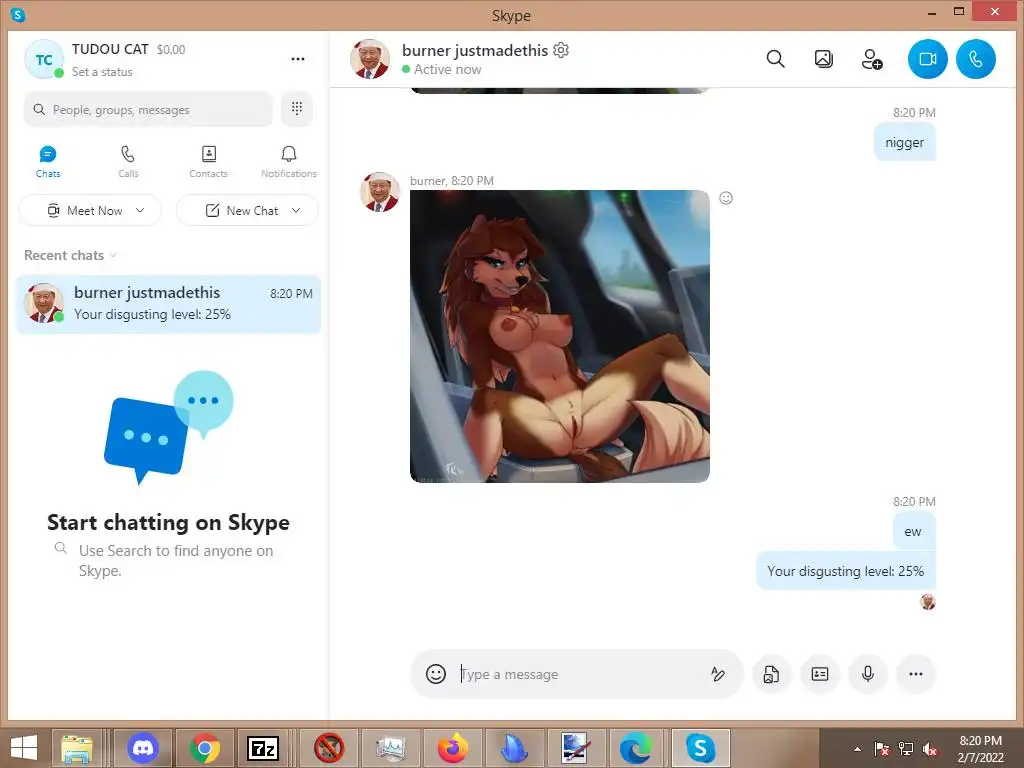Open Discord from the taskbar
The width and height of the screenshot is (1024, 768).
[142, 748]
